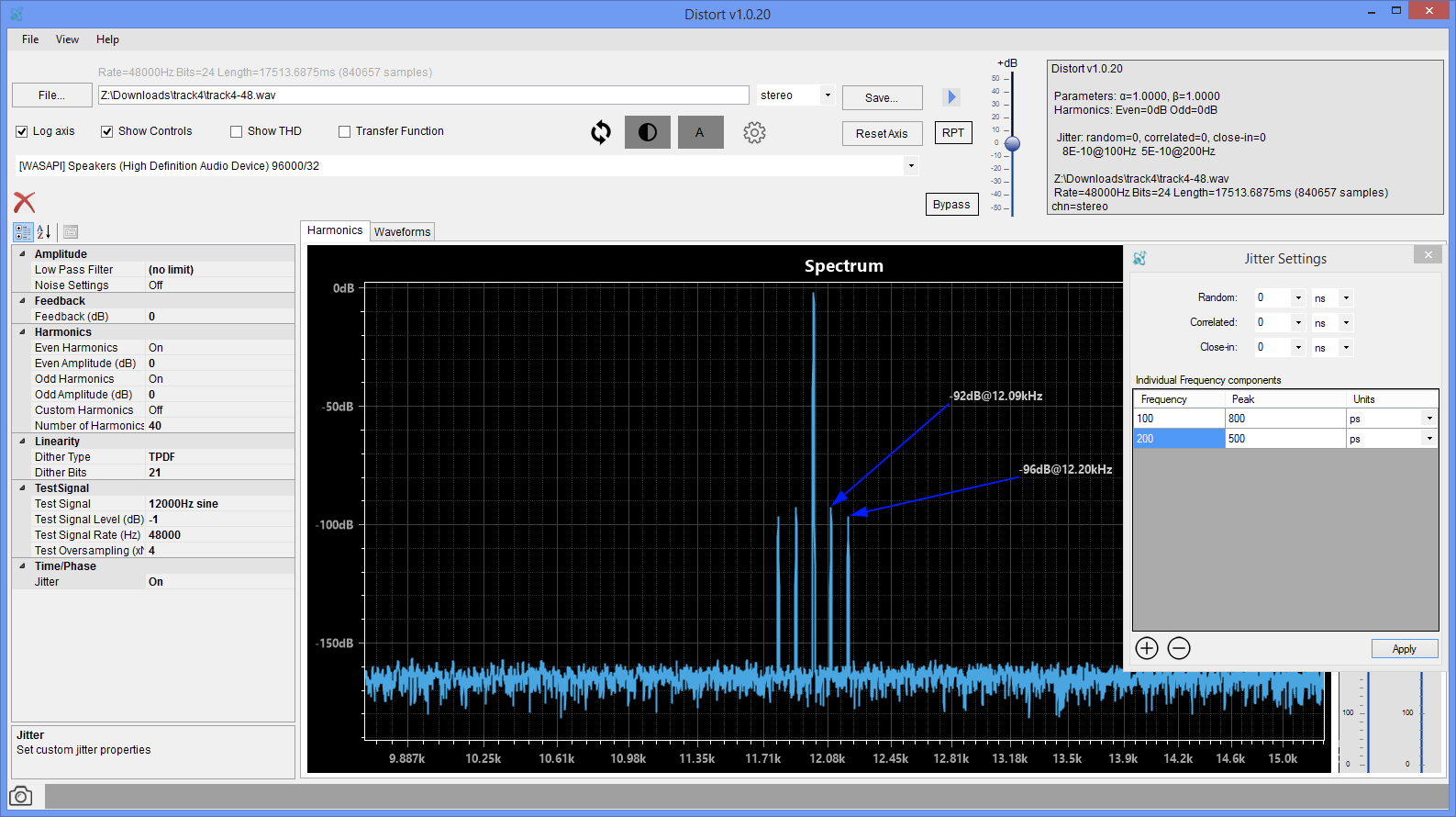Open units dropdown for the 200 Hz row
Viewport: 1456px width, 817px height.
1428,439
